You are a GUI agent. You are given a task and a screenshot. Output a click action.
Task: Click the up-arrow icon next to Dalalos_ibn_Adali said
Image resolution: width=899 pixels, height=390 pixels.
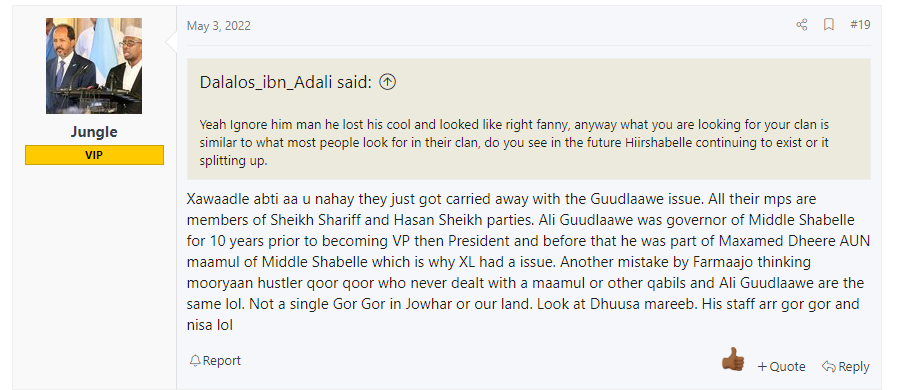point(388,83)
